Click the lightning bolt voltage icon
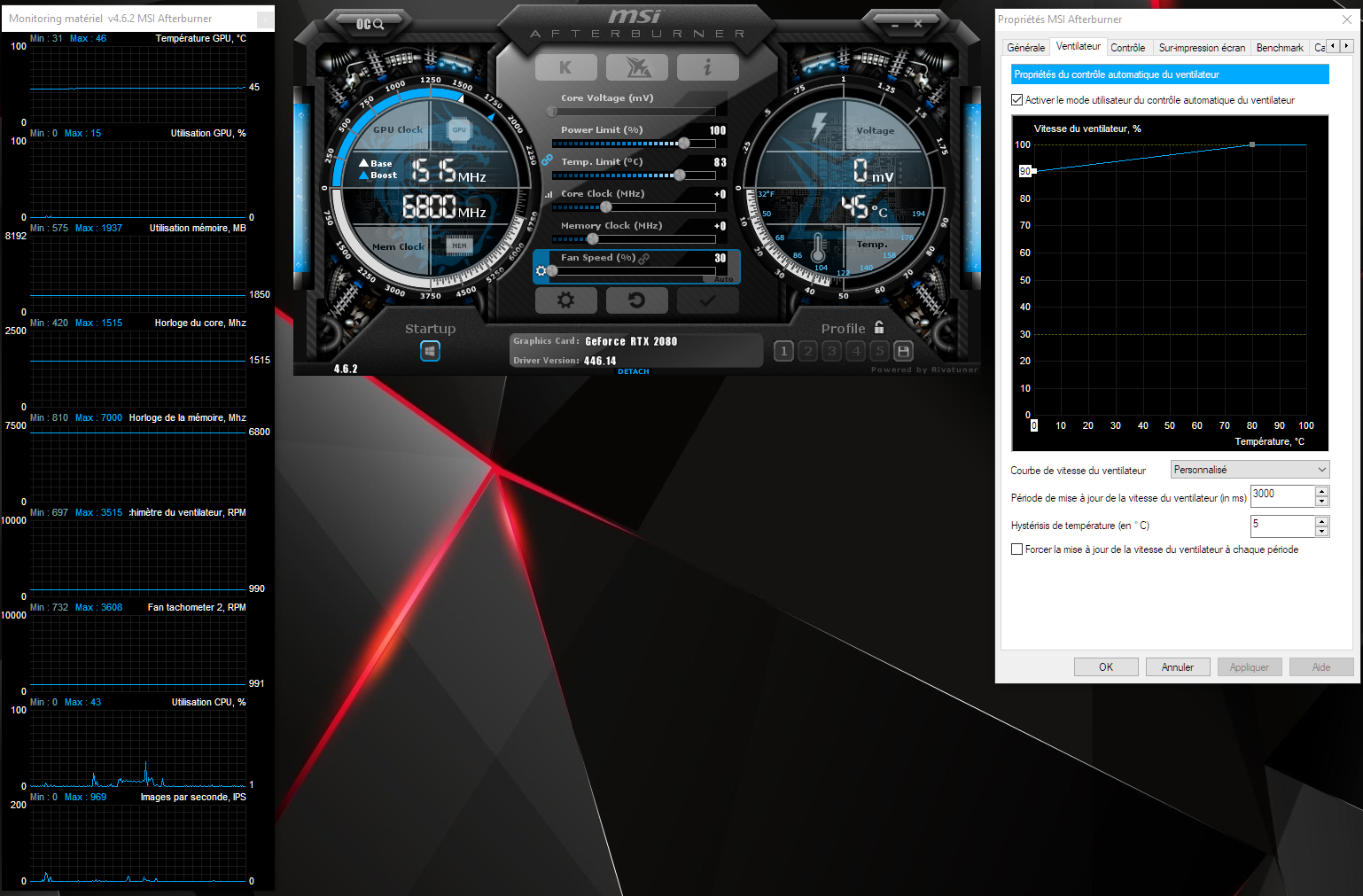This screenshot has height=896, width=1363. (819, 127)
